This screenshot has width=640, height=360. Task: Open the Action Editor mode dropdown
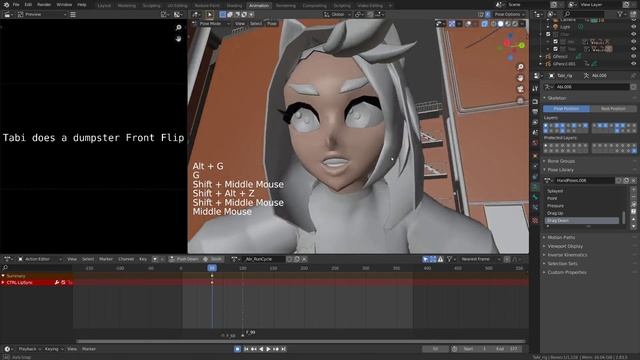coord(40,259)
